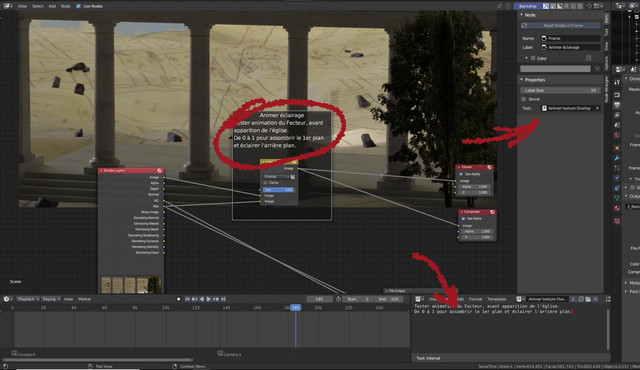
Task: Open the Playback dropdown in timeline
Action: click(x=28, y=299)
